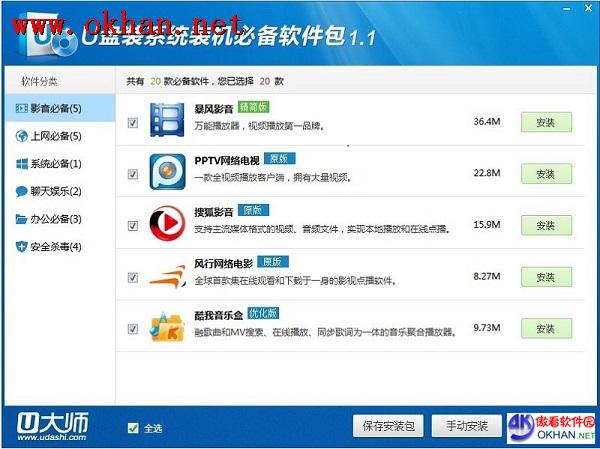Viewport: 600px width, 449px height.
Task: Click the chat bubble icon beside 聊天娱乐
Action: coord(21,191)
